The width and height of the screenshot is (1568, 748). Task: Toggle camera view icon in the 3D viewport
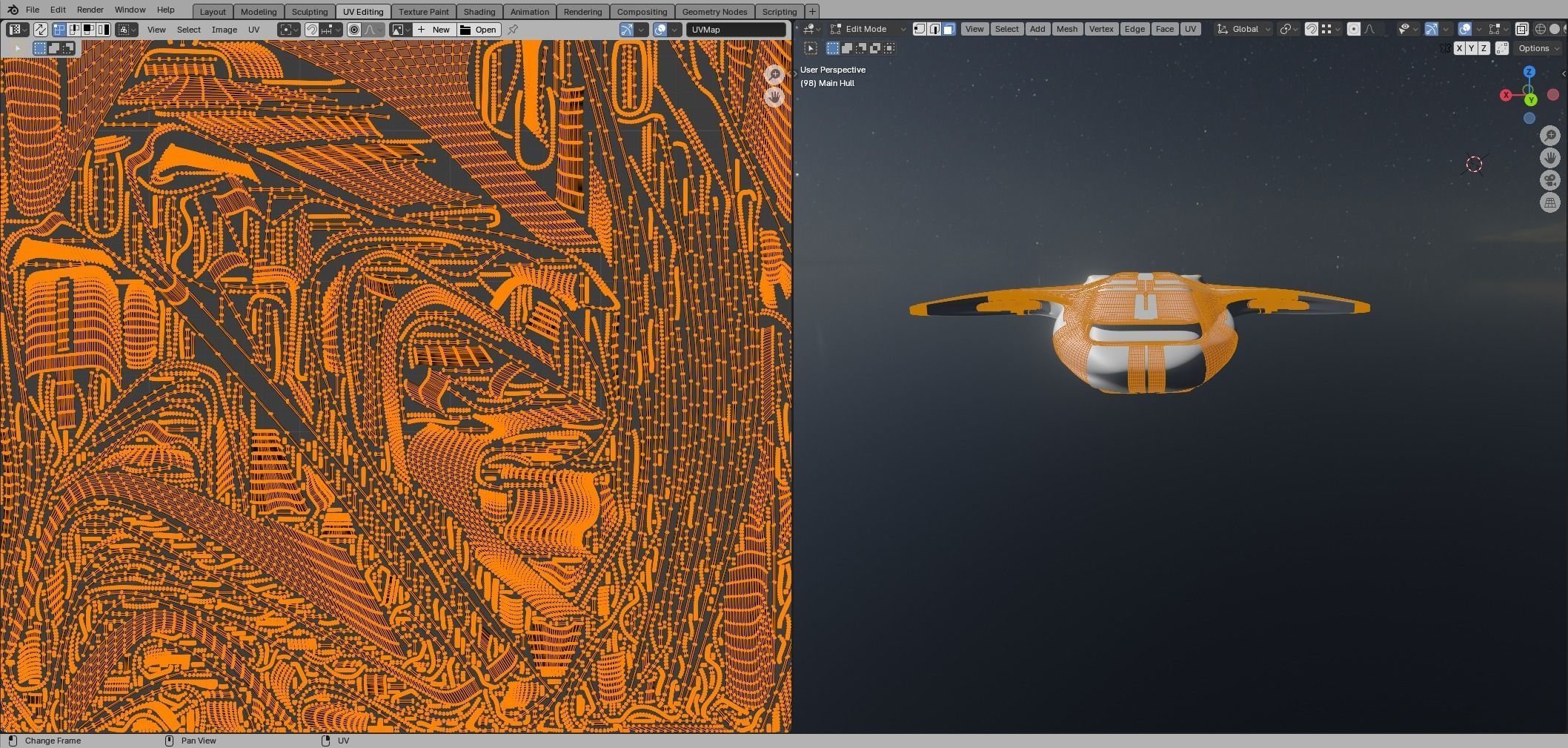1550,180
